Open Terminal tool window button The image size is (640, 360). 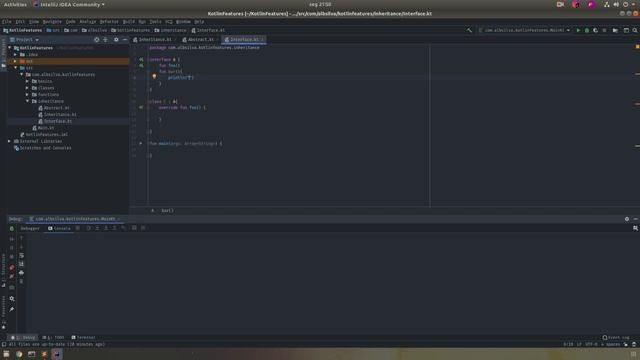point(83,338)
